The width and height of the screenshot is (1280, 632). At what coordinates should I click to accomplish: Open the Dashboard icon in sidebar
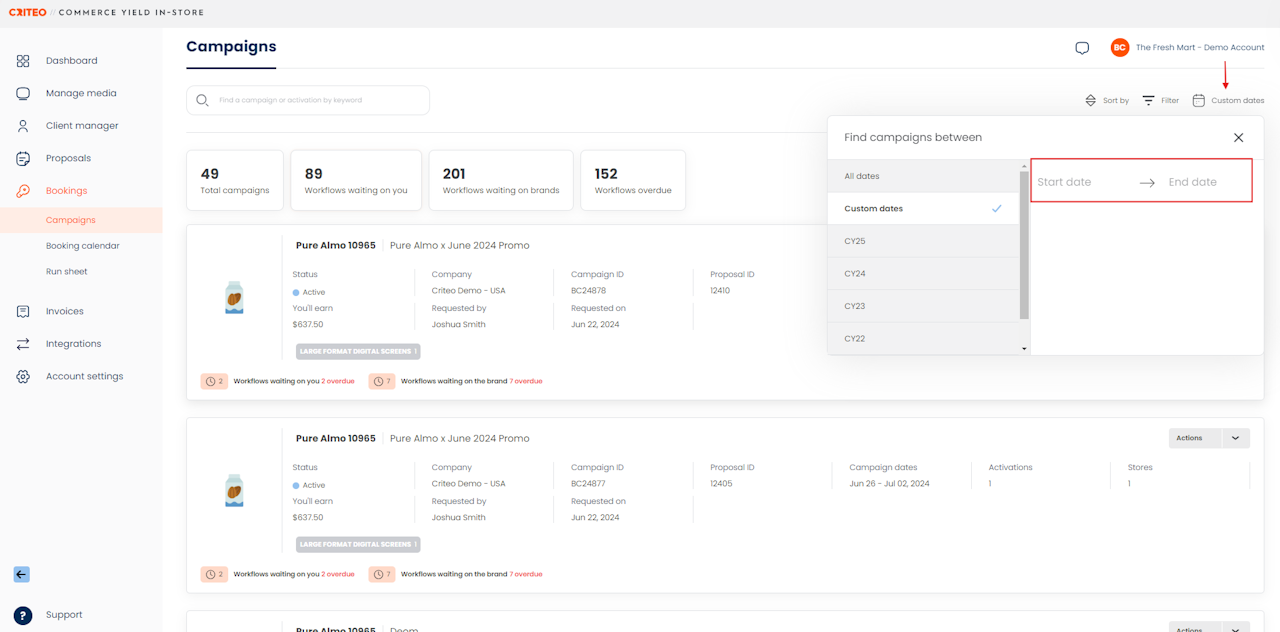tap(23, 61)
